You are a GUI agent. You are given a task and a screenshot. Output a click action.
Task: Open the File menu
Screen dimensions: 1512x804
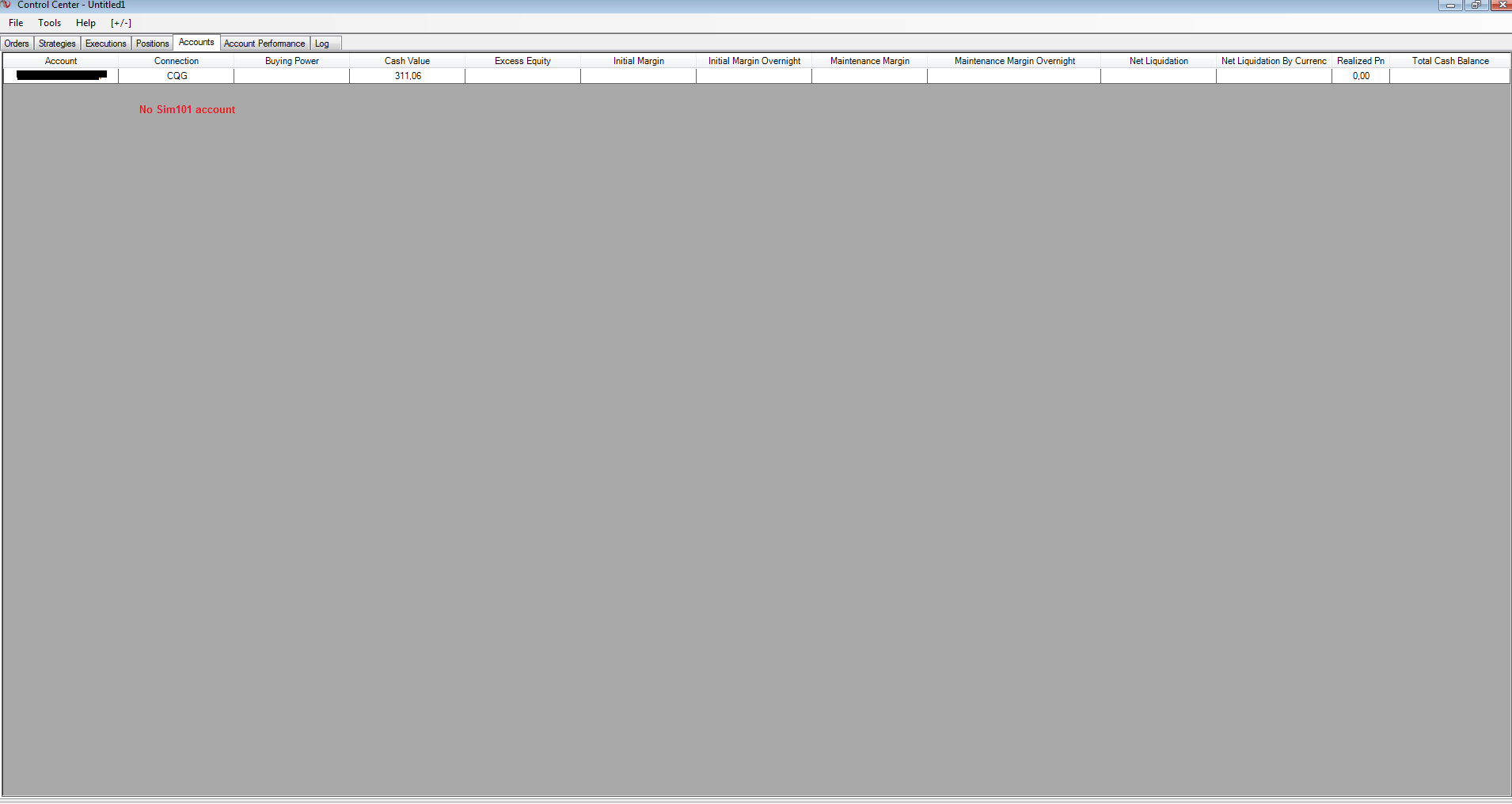[16, 23]
